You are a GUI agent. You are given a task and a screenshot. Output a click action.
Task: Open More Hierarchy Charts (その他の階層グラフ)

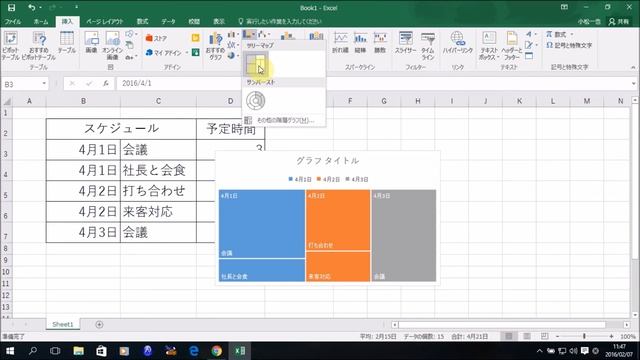pos(284,120)
